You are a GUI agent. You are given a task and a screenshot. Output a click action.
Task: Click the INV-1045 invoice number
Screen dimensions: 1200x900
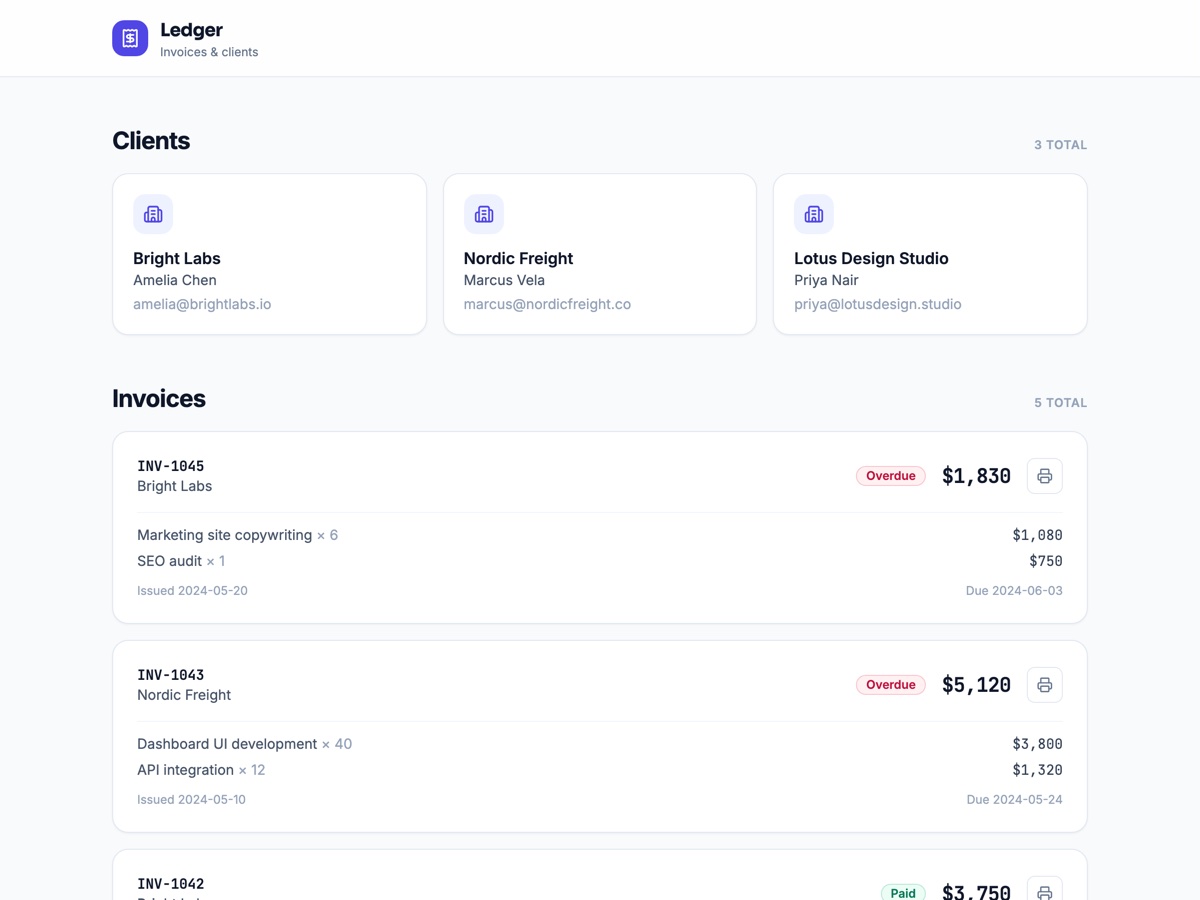point(170,466)
